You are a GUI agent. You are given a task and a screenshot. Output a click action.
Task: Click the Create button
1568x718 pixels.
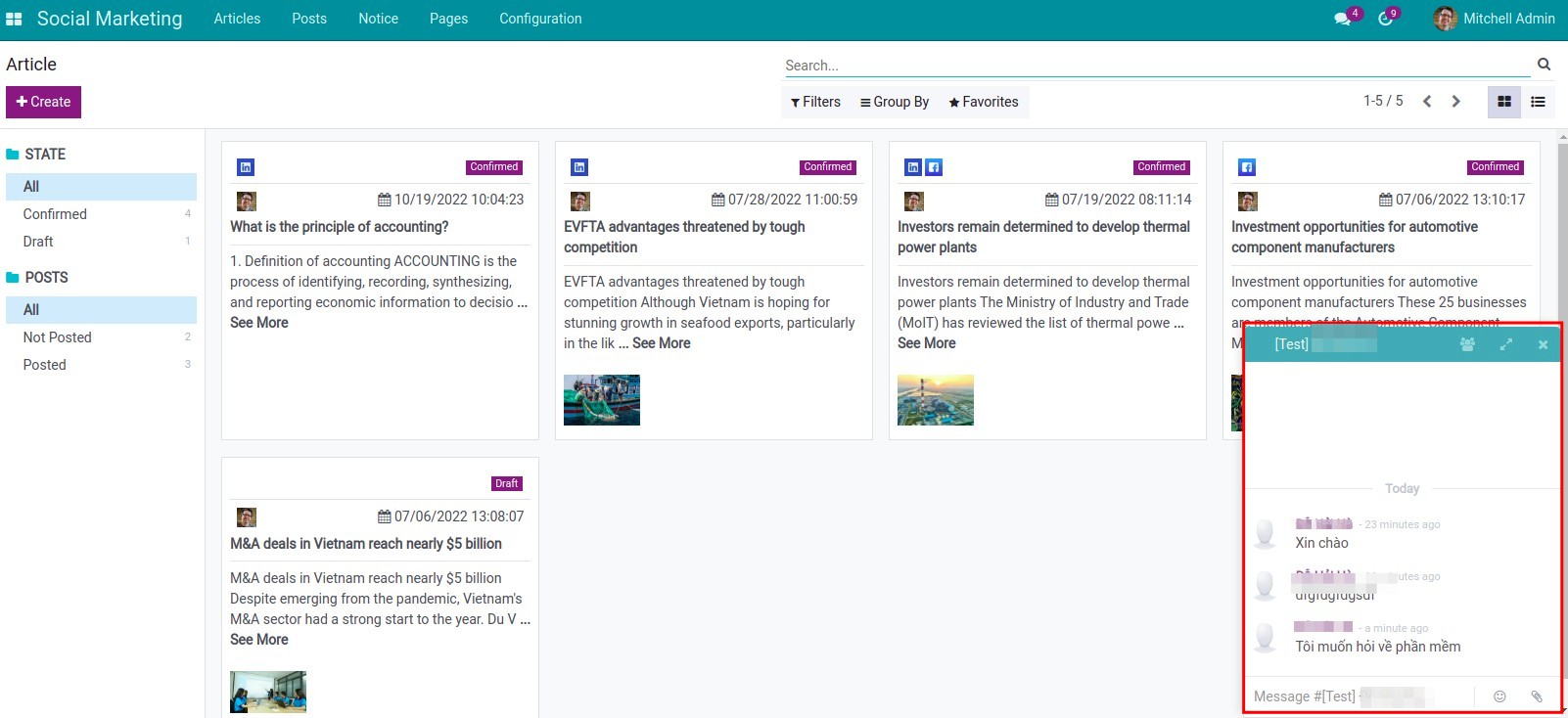43,102
